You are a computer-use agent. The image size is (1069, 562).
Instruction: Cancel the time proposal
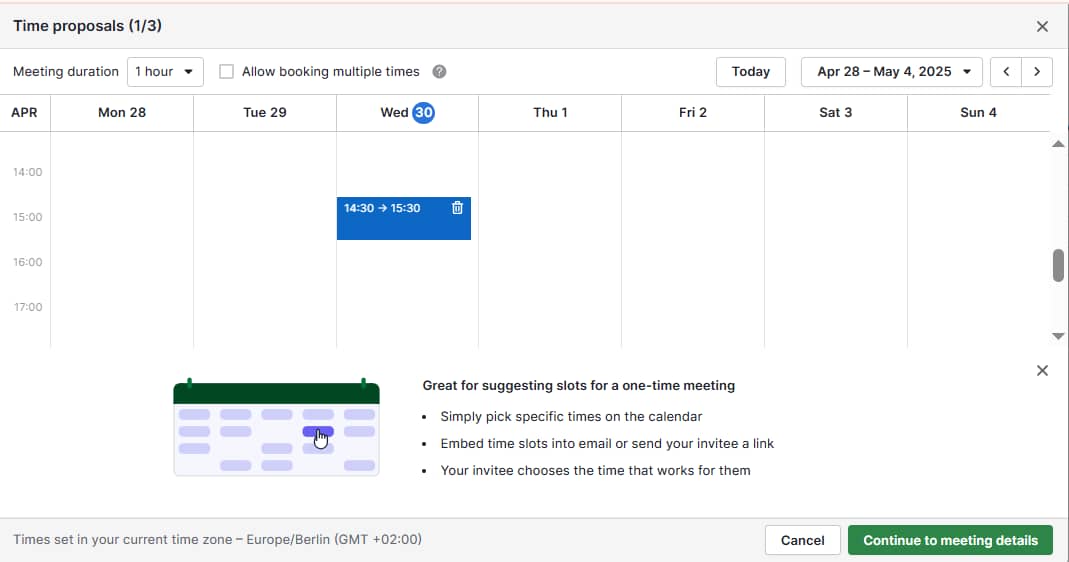pyautogui.click(x=802, y=540)
